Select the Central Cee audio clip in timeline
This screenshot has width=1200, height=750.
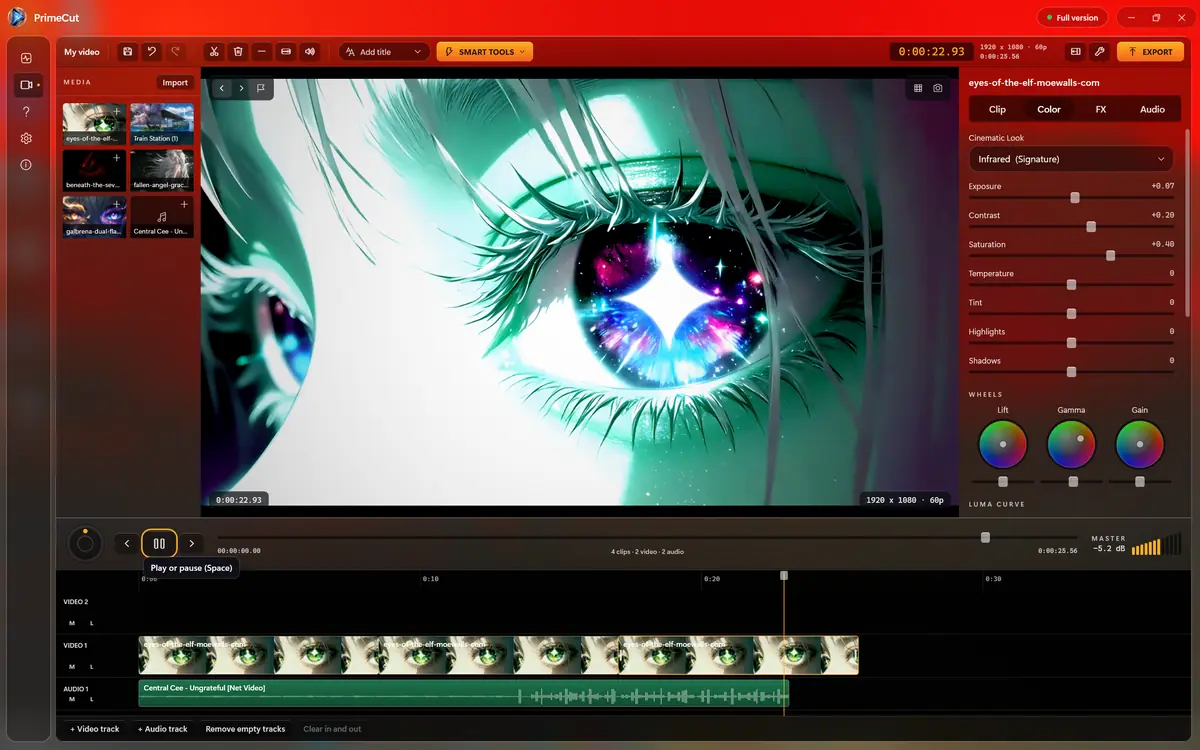point(464,693)
